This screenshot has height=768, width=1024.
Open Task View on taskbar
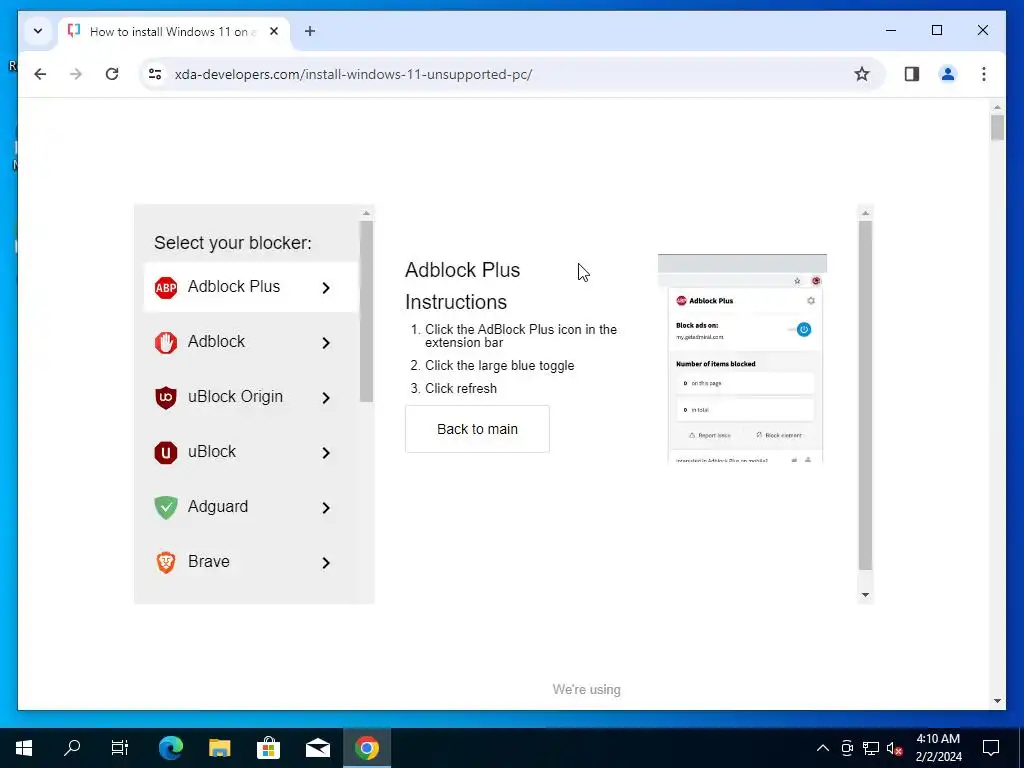120,748
